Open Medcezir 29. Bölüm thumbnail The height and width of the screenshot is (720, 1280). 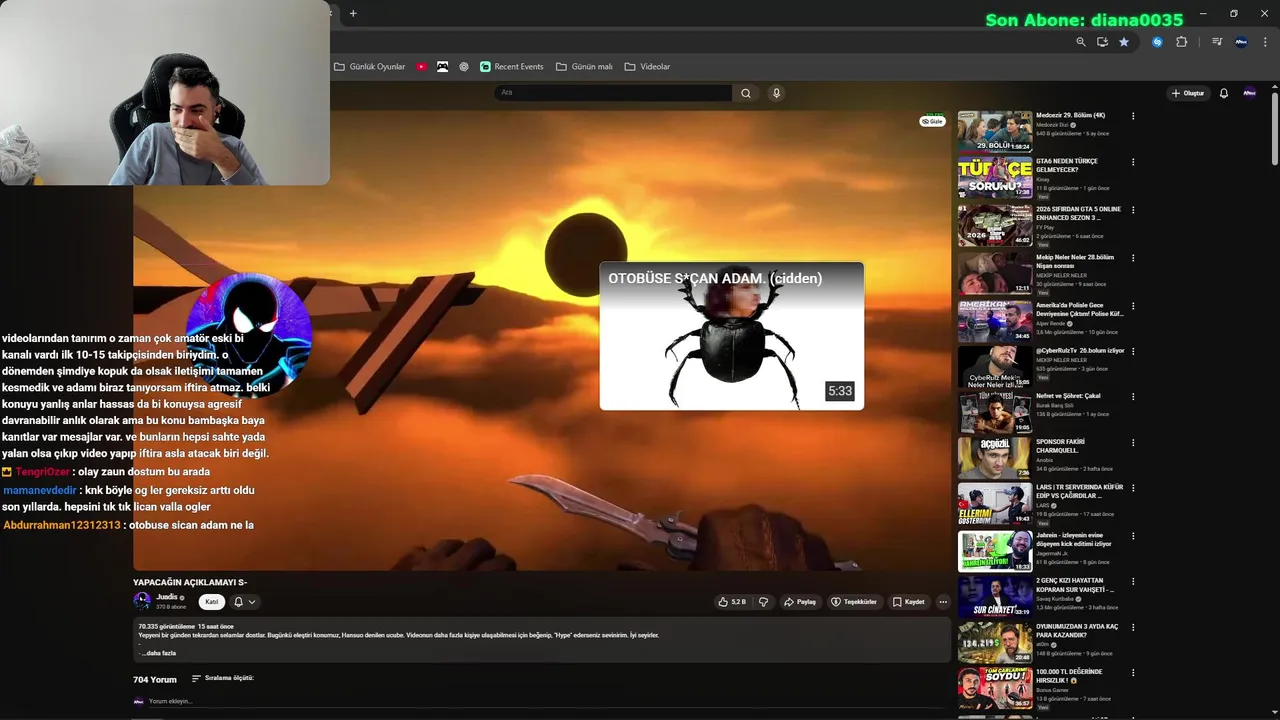click(995, 131)
